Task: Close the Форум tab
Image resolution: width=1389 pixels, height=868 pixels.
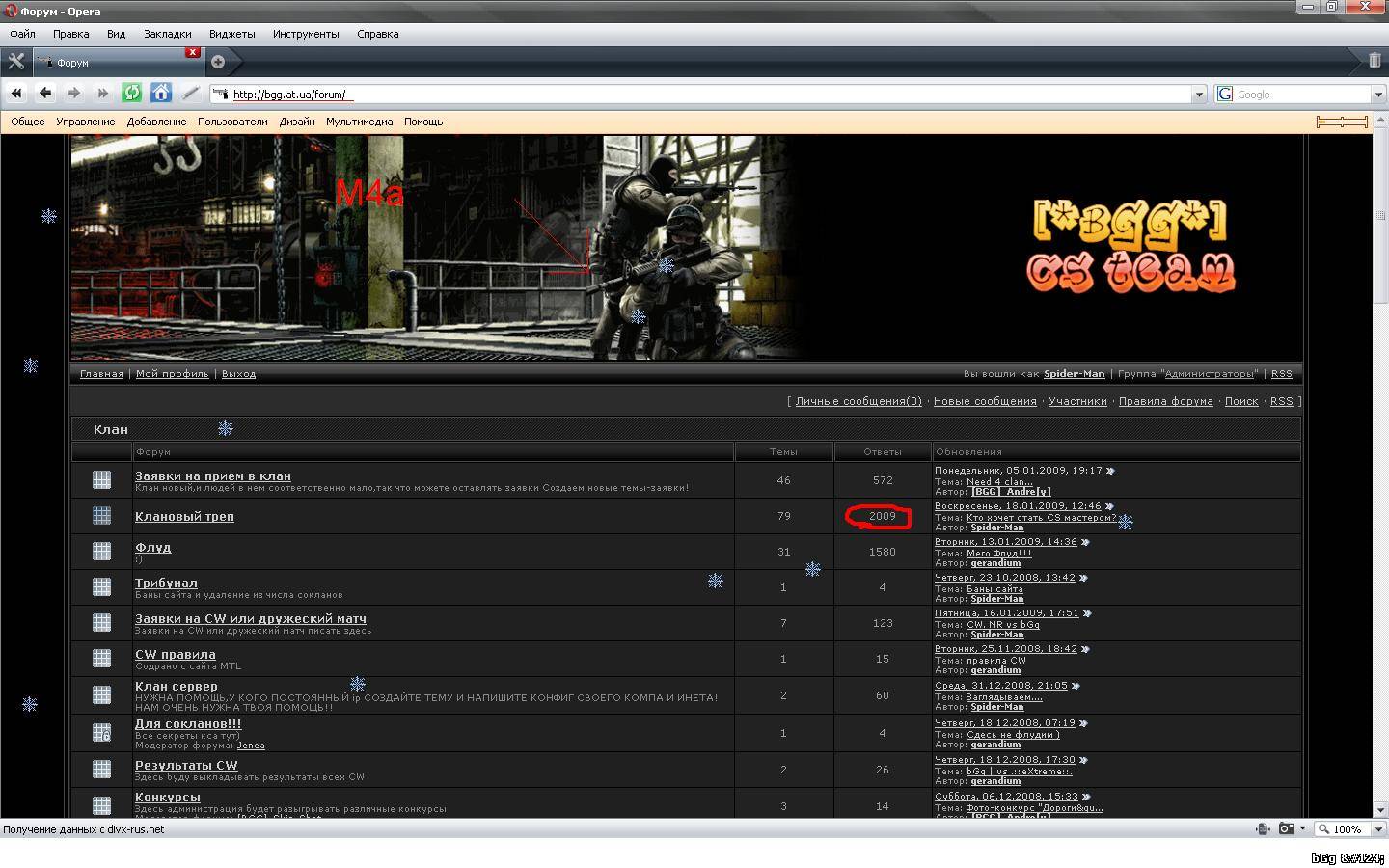Action: coord(193,52)
